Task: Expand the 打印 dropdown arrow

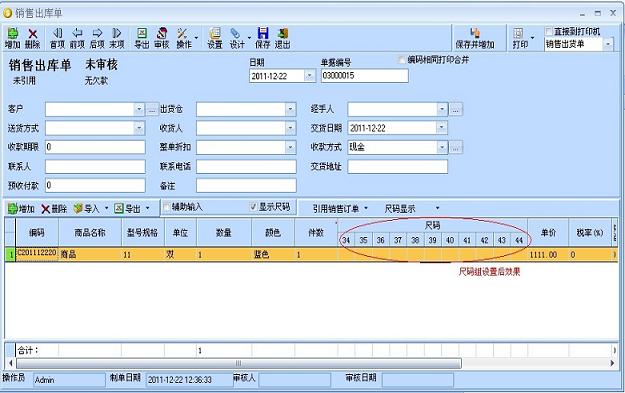Action: [533, 38]
